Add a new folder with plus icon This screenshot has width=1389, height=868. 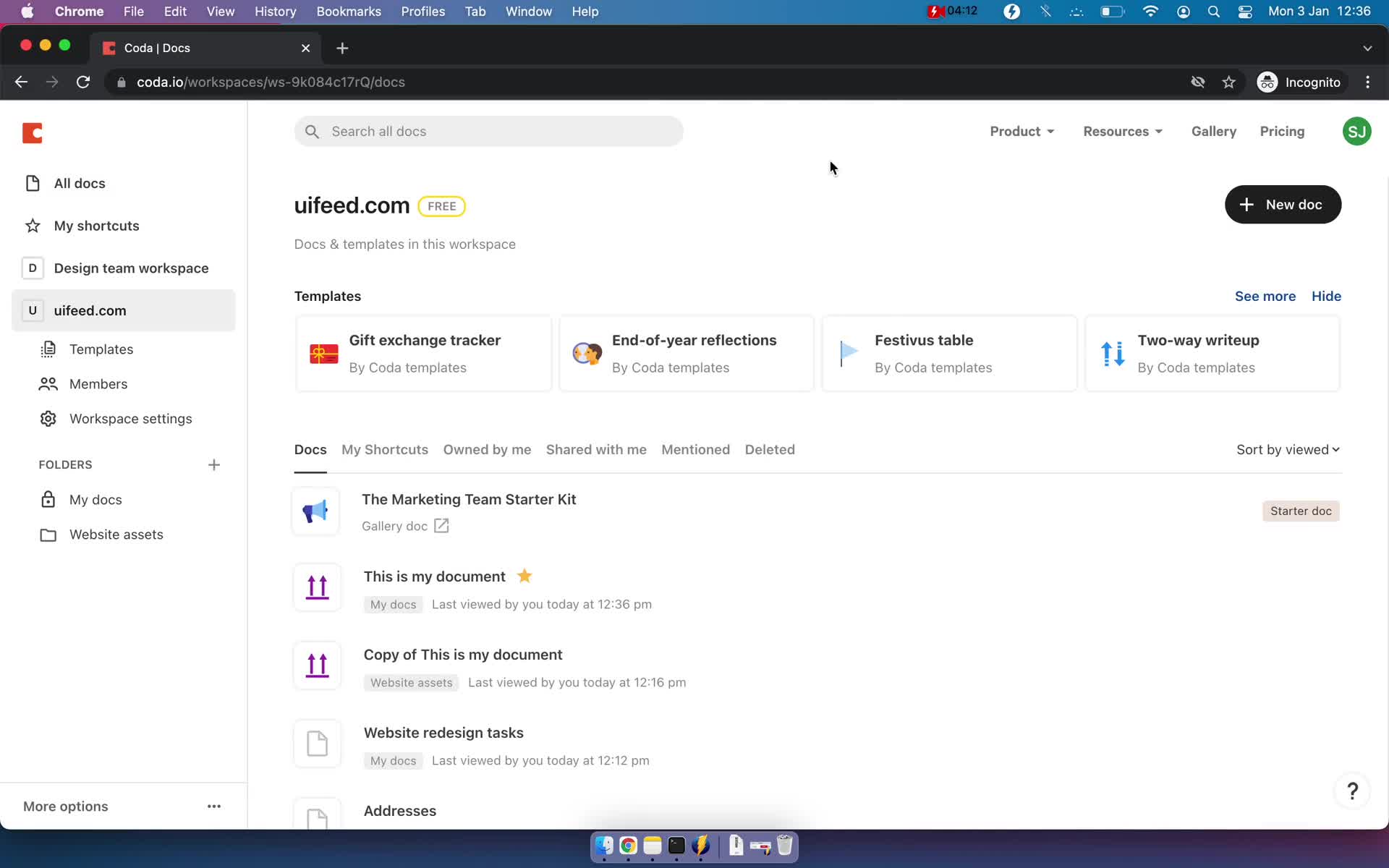(214, 464)
